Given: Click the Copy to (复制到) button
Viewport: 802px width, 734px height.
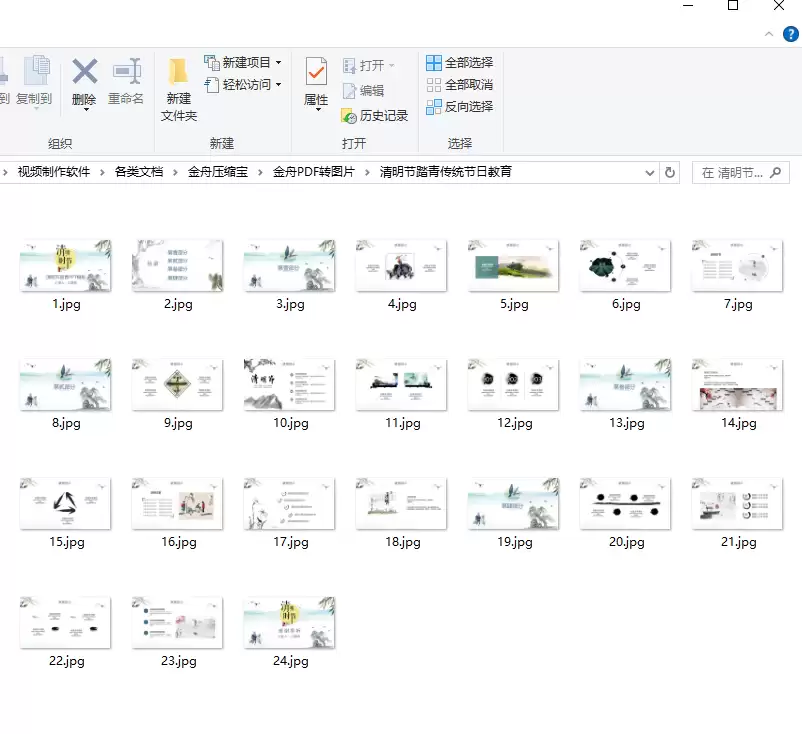Looking at the screenshot, I should click(x=34, y=80).
